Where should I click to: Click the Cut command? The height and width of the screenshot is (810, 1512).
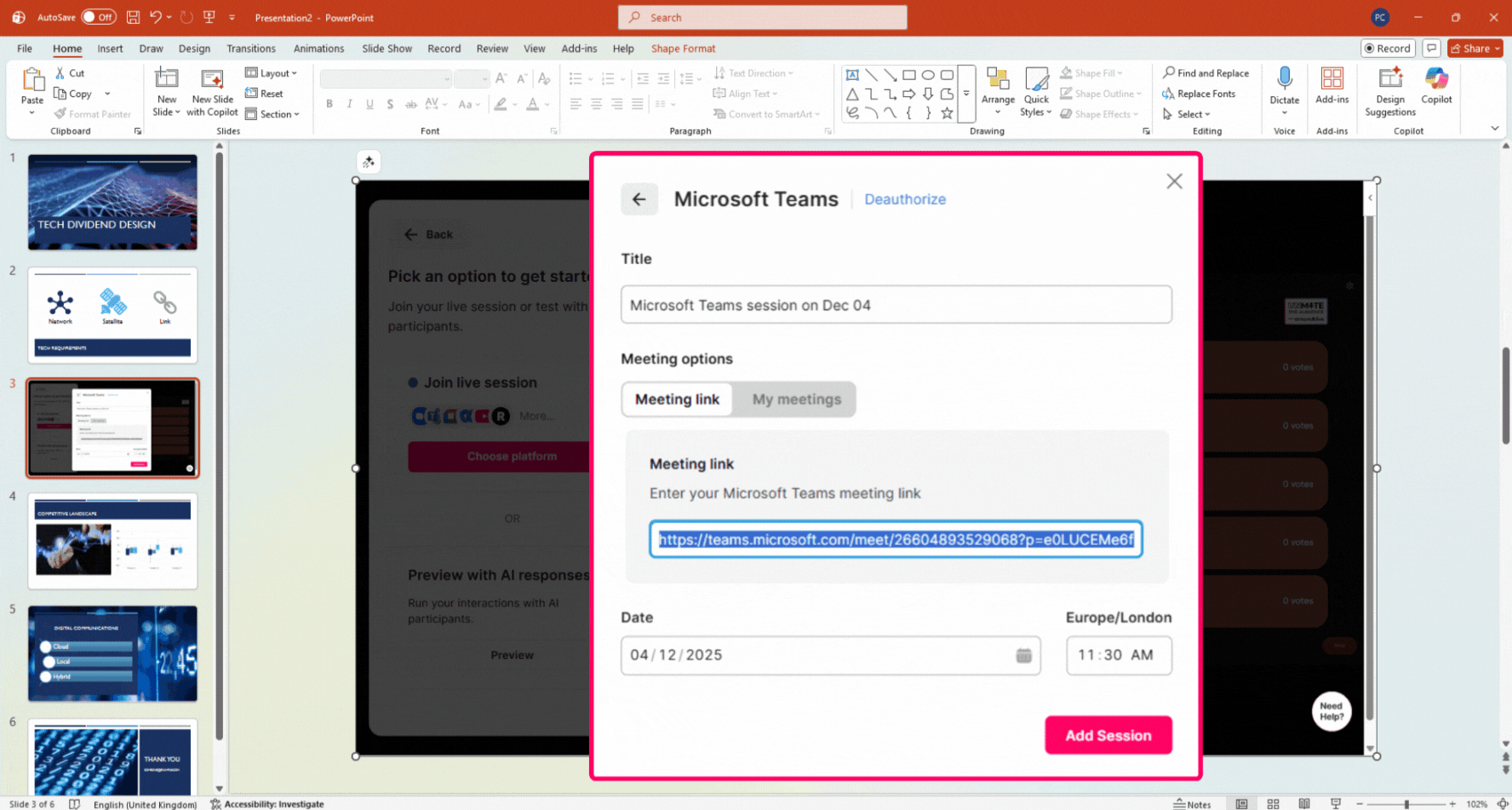(x=70, y=73)
